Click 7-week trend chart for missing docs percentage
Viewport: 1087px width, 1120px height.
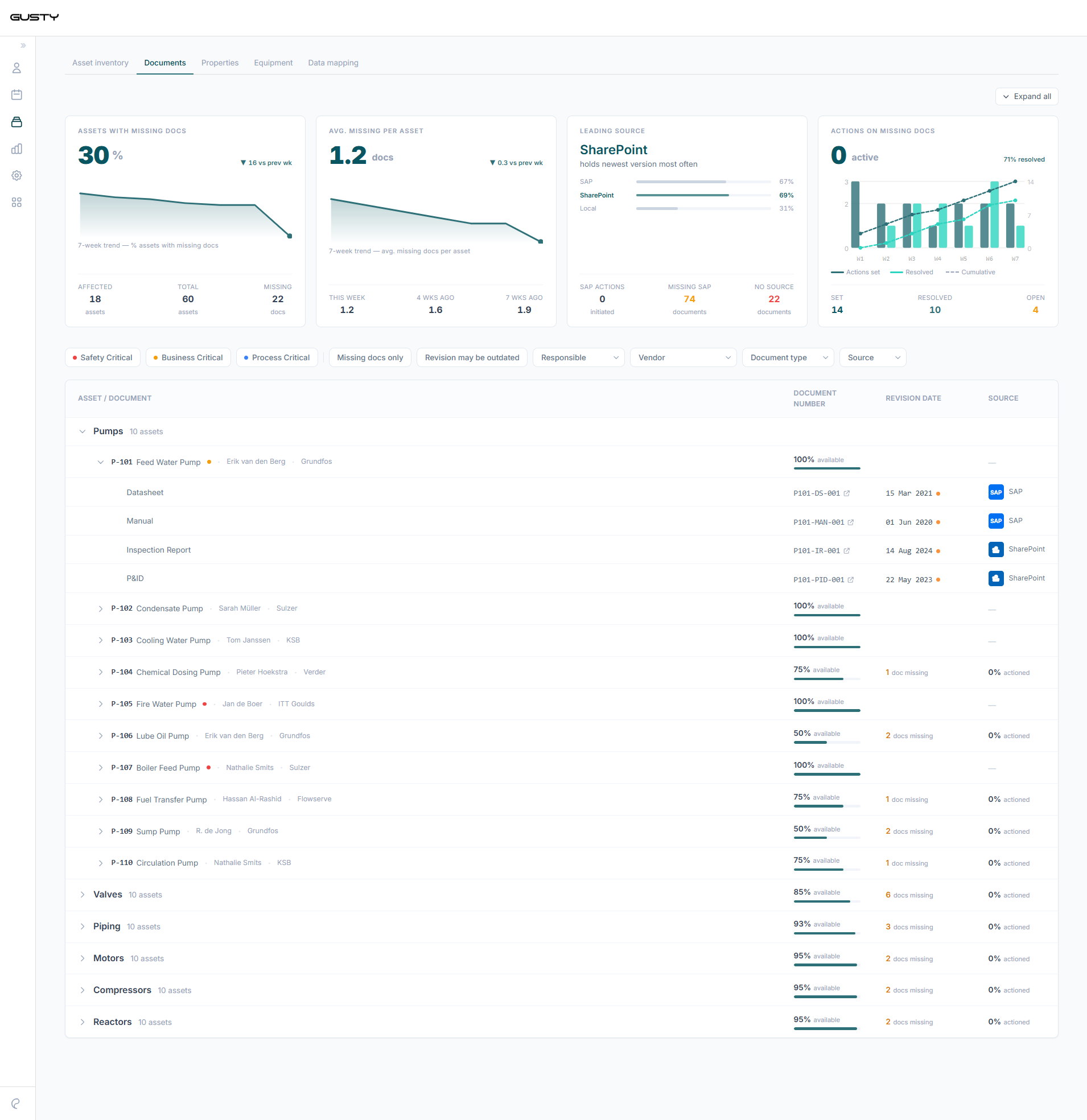tap(186, 215)
